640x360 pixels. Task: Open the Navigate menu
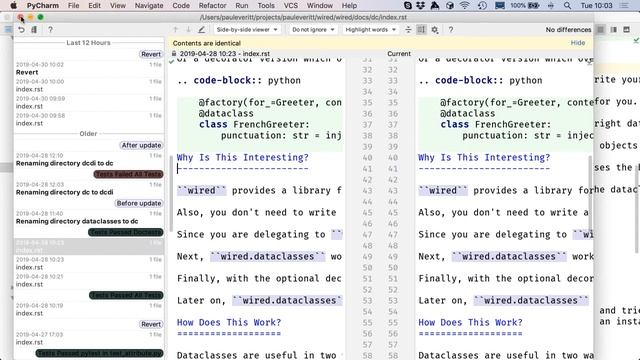[x=149, y=5]
